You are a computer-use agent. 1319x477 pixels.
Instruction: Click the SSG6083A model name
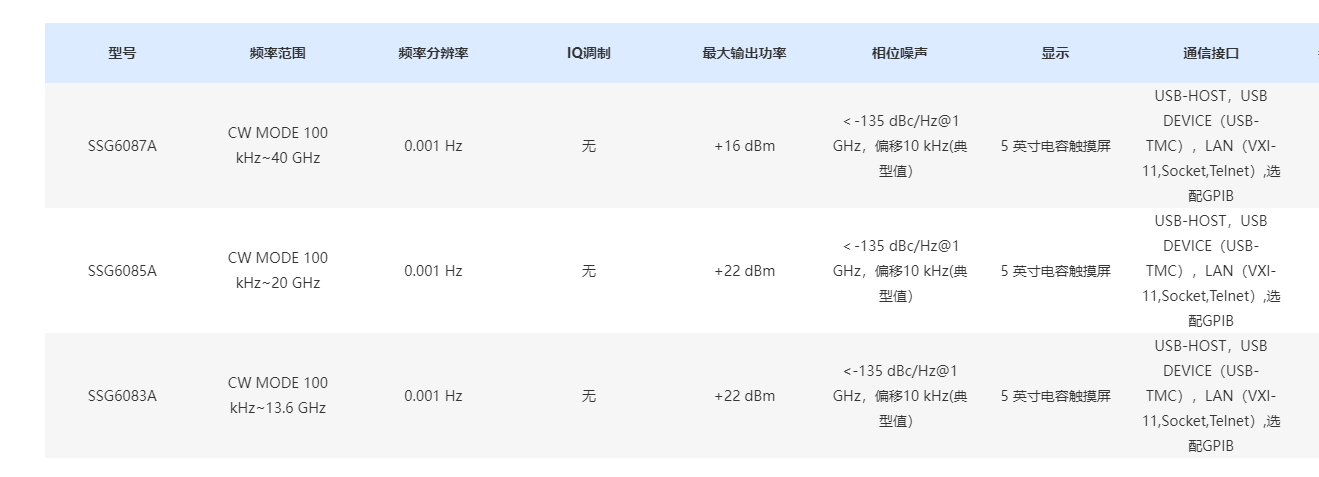[x=122, y=396]
